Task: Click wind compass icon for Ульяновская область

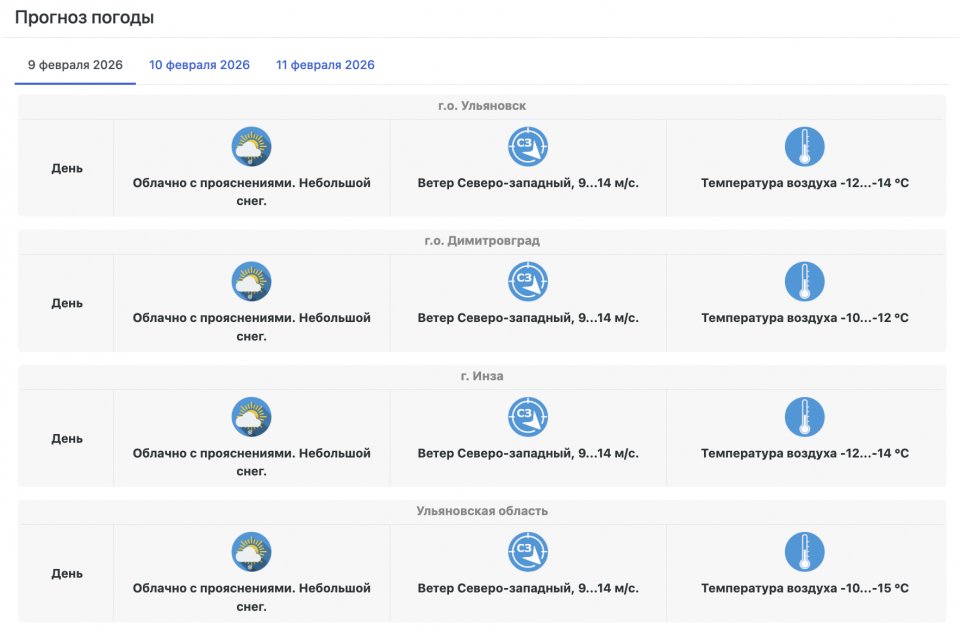Action: pos(528,552)
